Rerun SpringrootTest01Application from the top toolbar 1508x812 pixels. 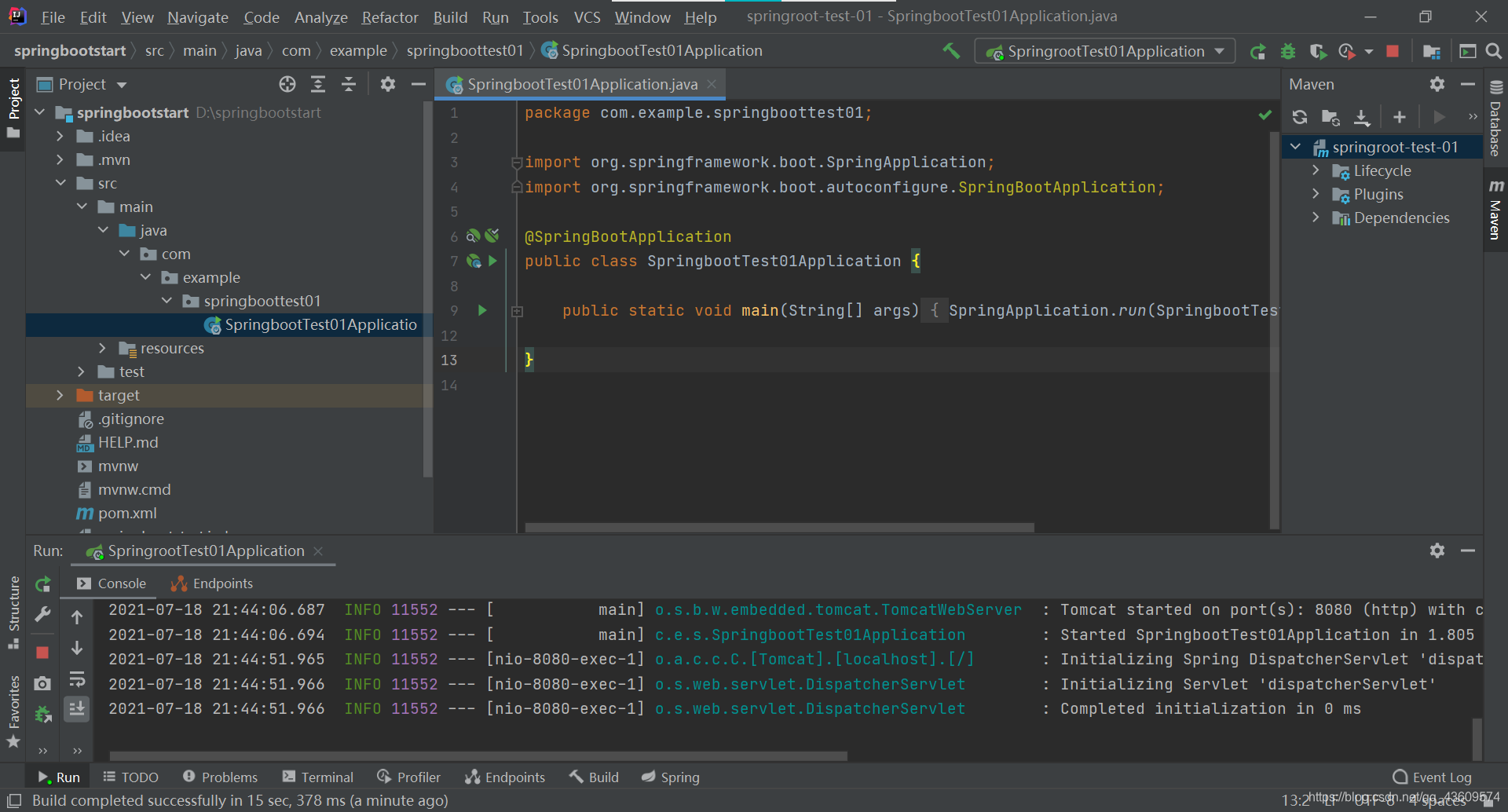[1257, 51]
